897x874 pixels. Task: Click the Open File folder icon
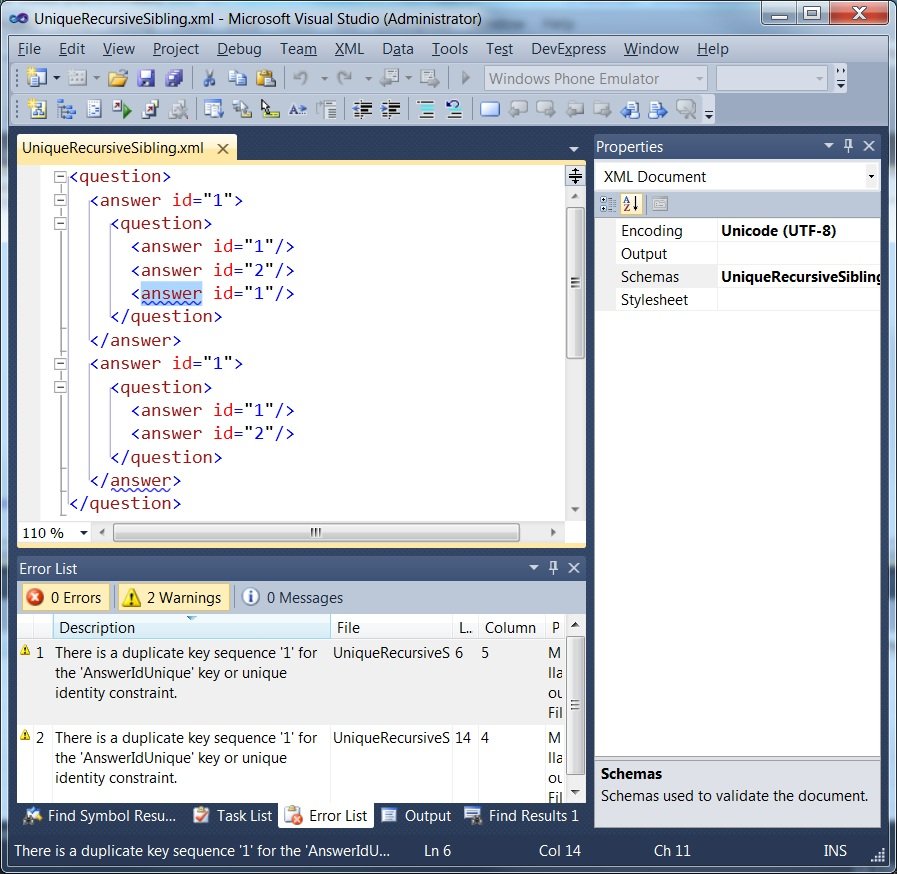(118, 78)
